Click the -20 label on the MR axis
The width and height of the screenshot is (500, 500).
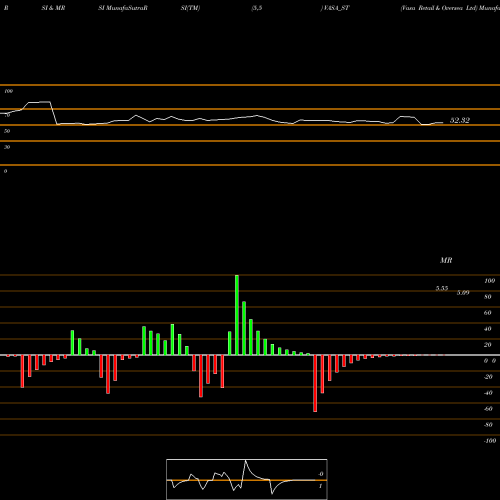(x=488, y=377)
